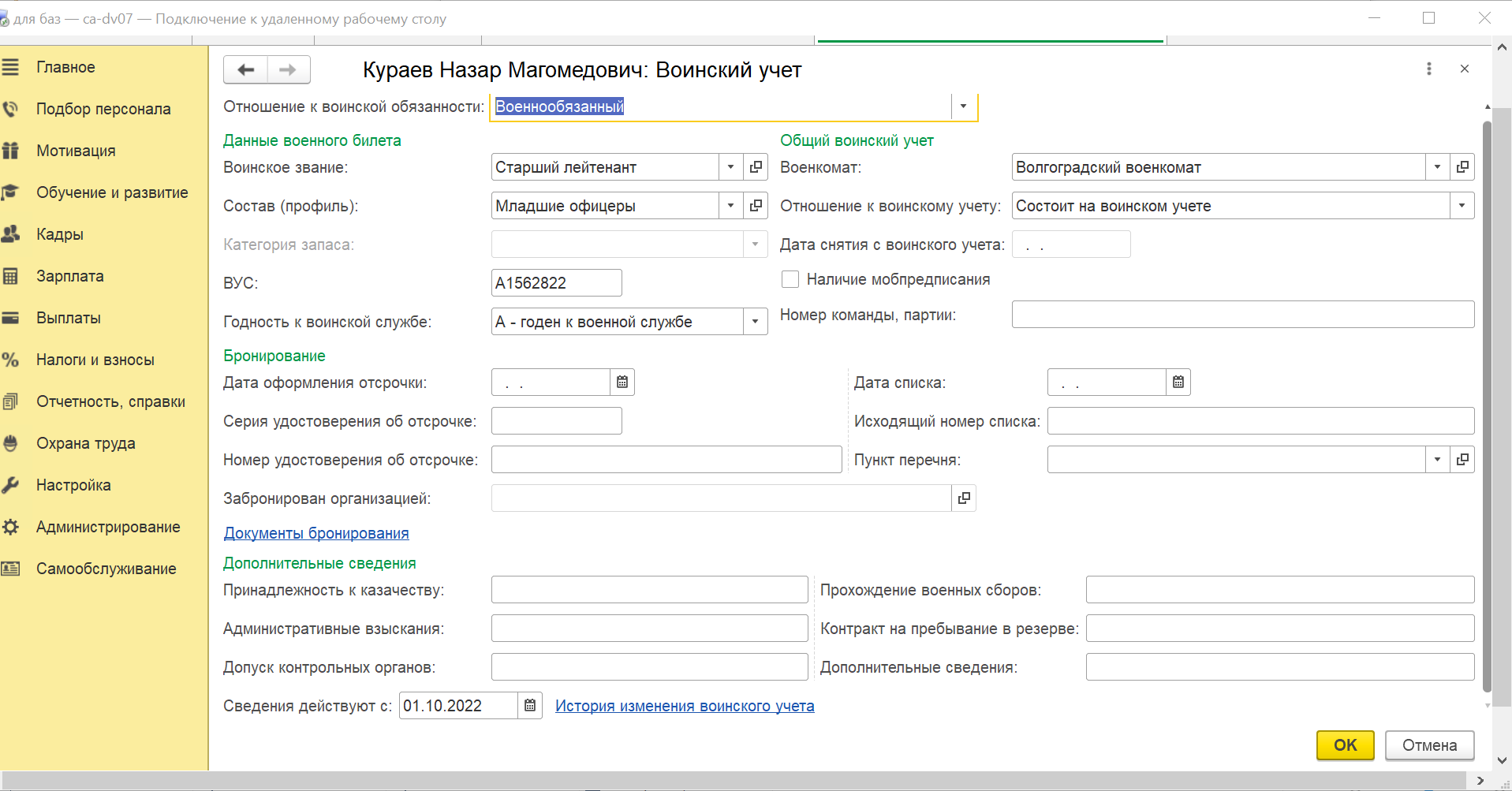This screenshot has width=1512, height=791.
Task: Go to Зарплата sidebar section
Action: [x=69, y=276]
